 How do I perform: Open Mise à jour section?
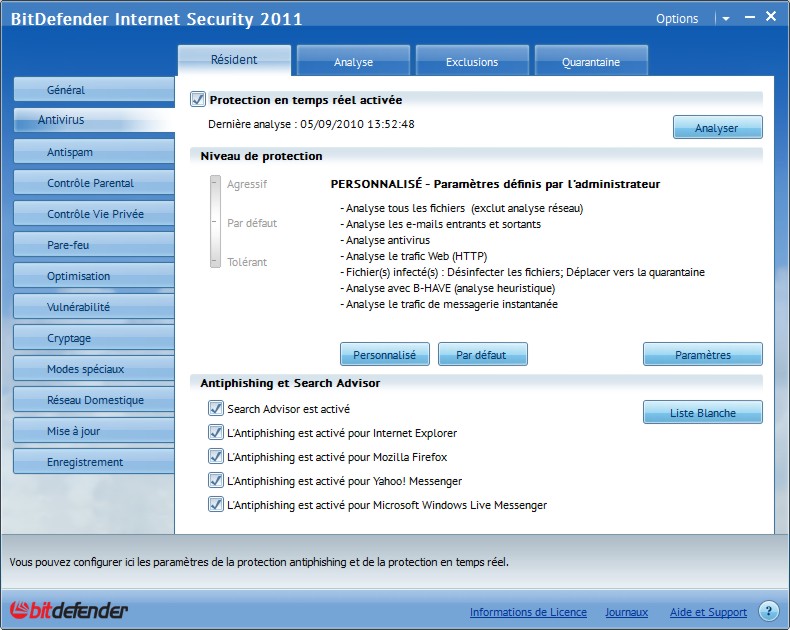(94, 431)
